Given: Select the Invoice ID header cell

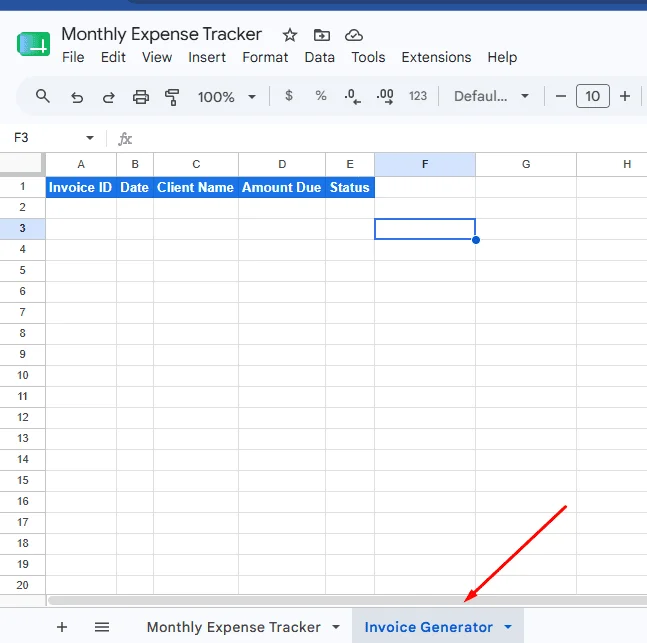Looking at the screenshot, I should pyautogui.click(x=81, y=187).
